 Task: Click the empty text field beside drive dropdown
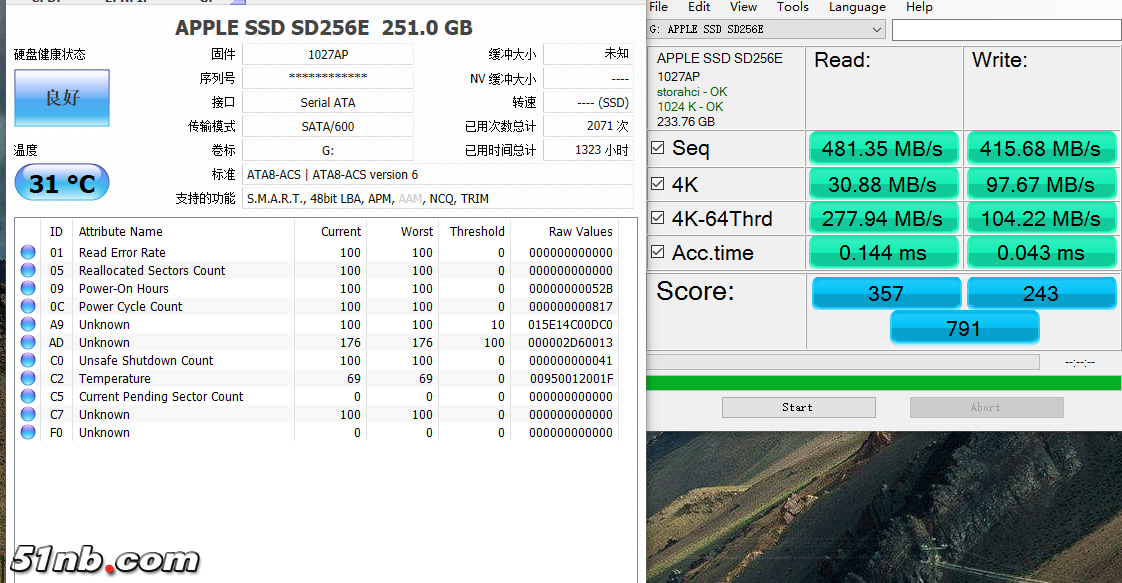[1006, 29]
